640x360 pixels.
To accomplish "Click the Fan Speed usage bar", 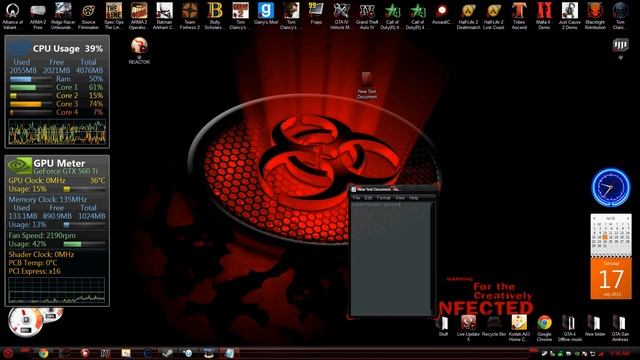I will pos(84,244).
